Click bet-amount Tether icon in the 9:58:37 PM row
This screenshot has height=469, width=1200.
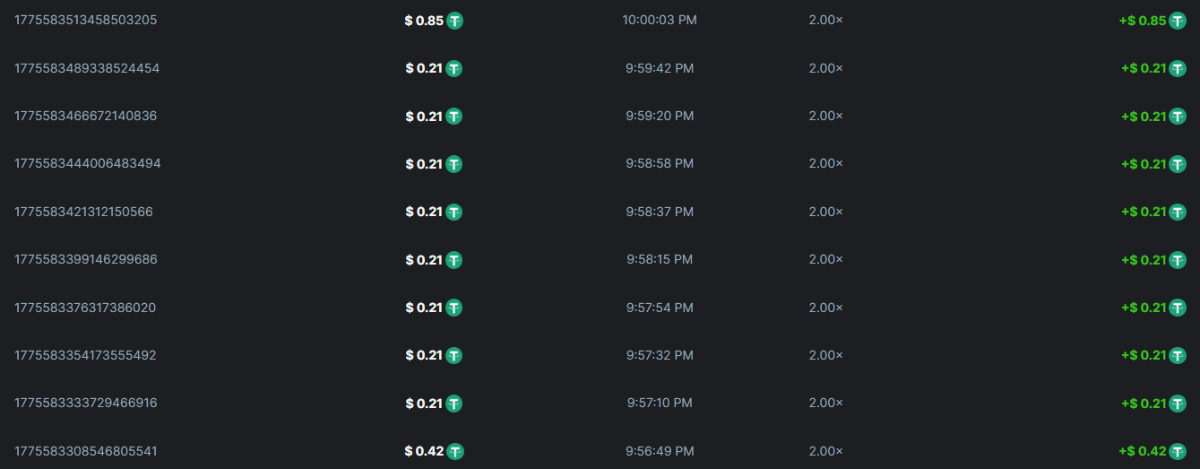(x=454, y=212)
